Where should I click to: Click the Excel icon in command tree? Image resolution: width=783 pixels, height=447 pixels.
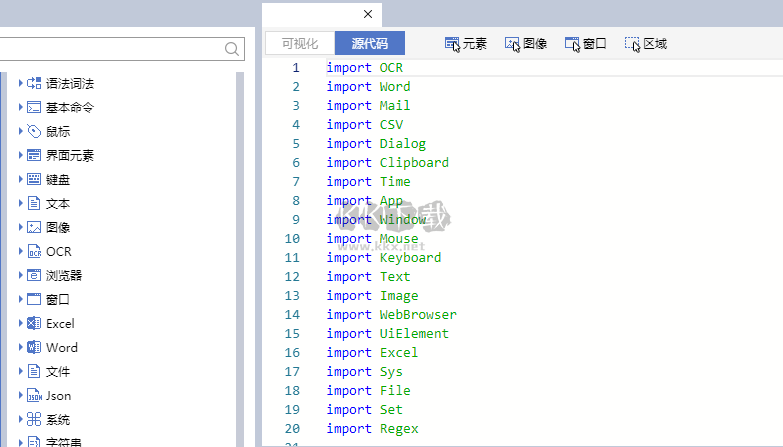point(34,323)
